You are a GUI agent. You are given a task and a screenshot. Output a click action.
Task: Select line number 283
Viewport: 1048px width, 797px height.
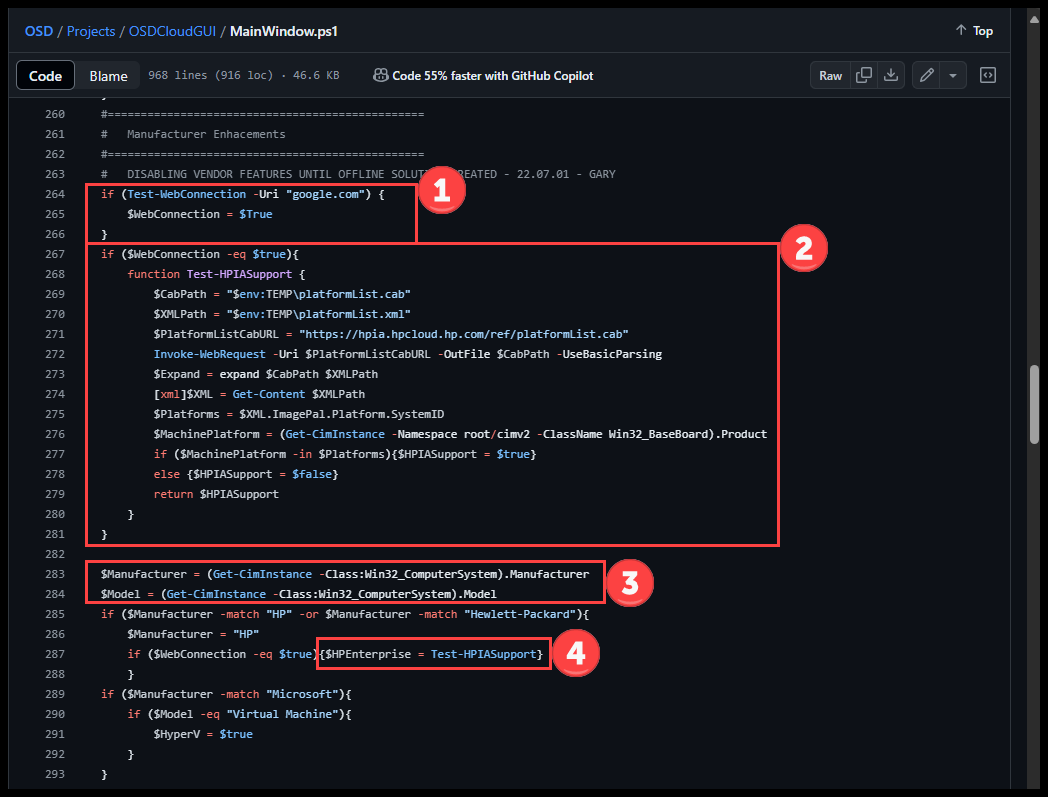coord(55,574)
